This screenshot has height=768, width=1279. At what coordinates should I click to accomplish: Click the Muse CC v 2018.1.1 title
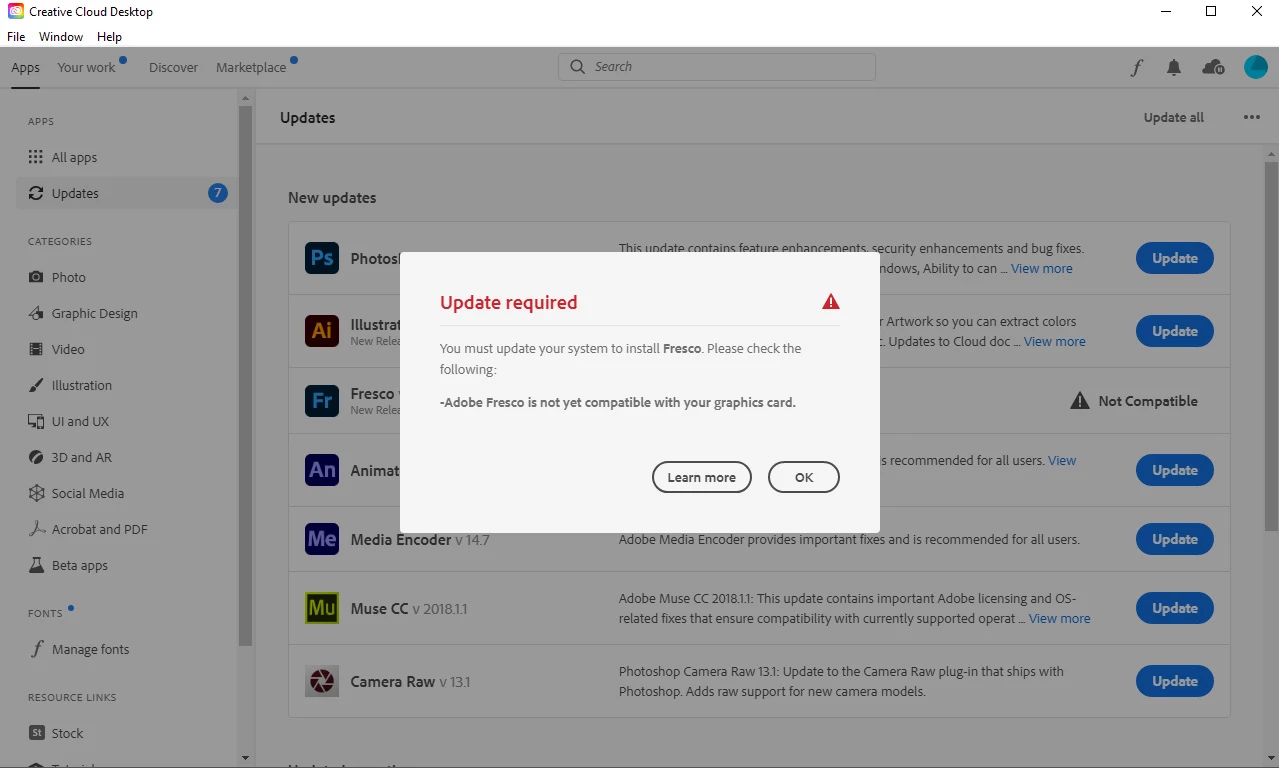[409, 608]
